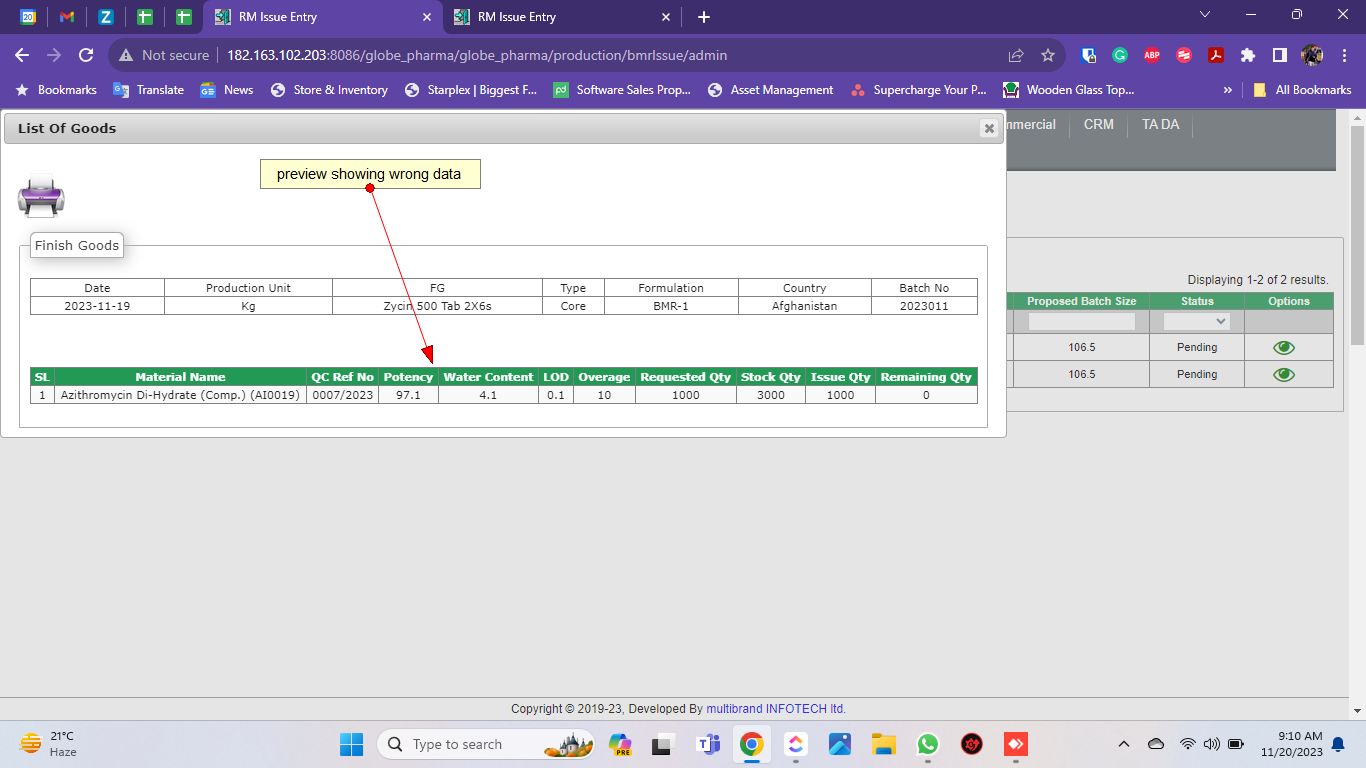Open Store & Inventory bookmark
Image resolution: width=1366 pixels, height=768 pixels.
click(329, 90)
